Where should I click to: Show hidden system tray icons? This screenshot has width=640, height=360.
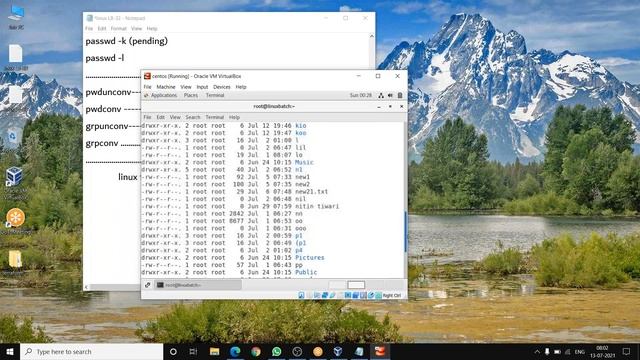click(537, 351)
